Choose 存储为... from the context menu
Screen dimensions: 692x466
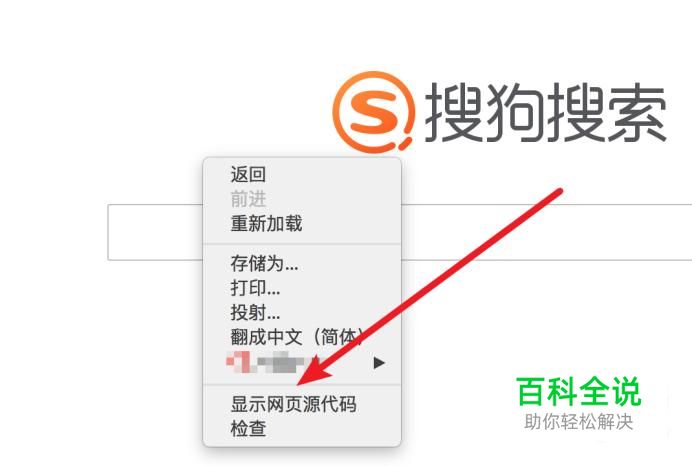tap(264, 263)
